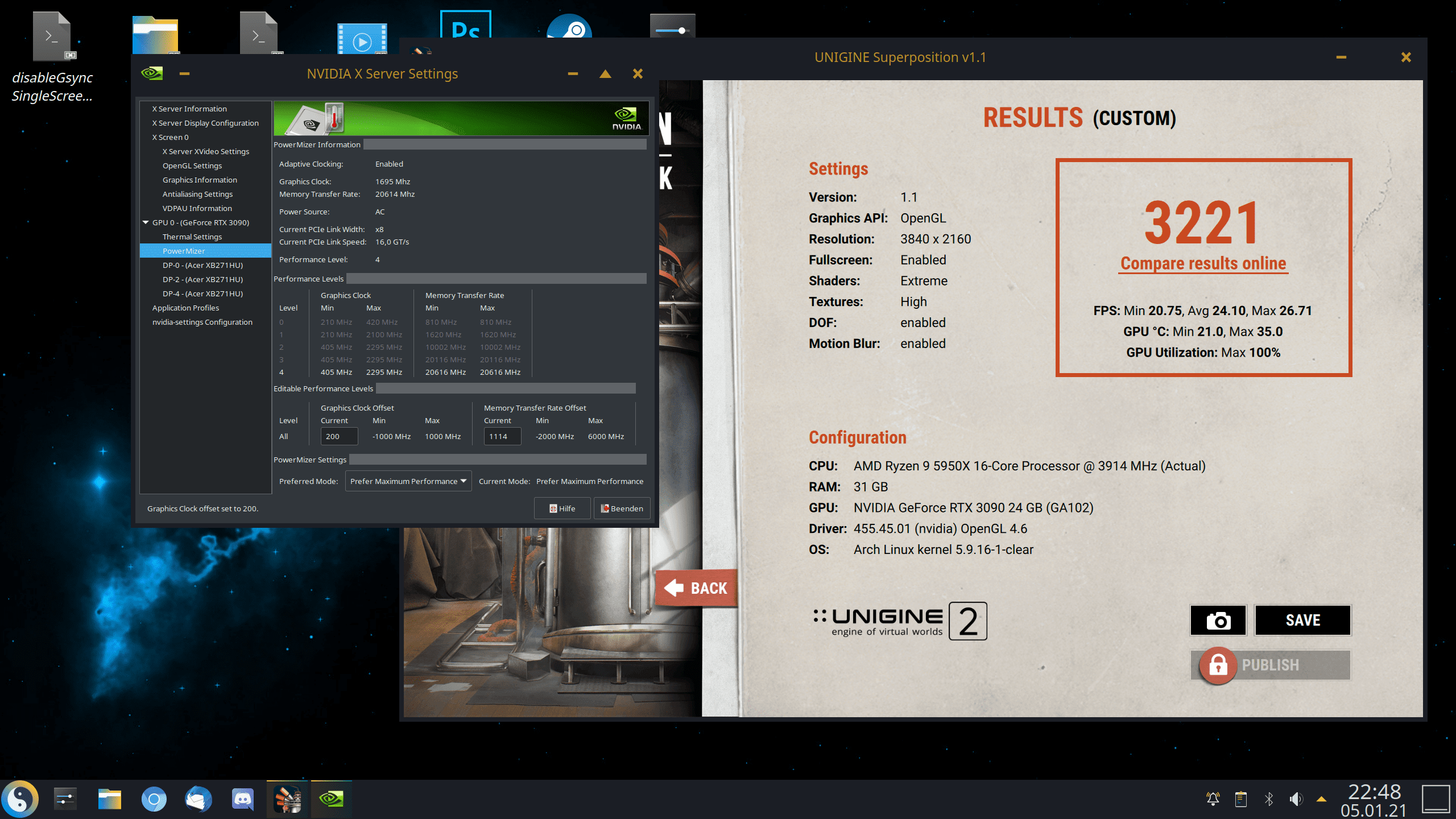Viewport: 1456px width, 819px height.
Task: Click the UNIGINE 2 logo
Action: [x=900, y=621]
